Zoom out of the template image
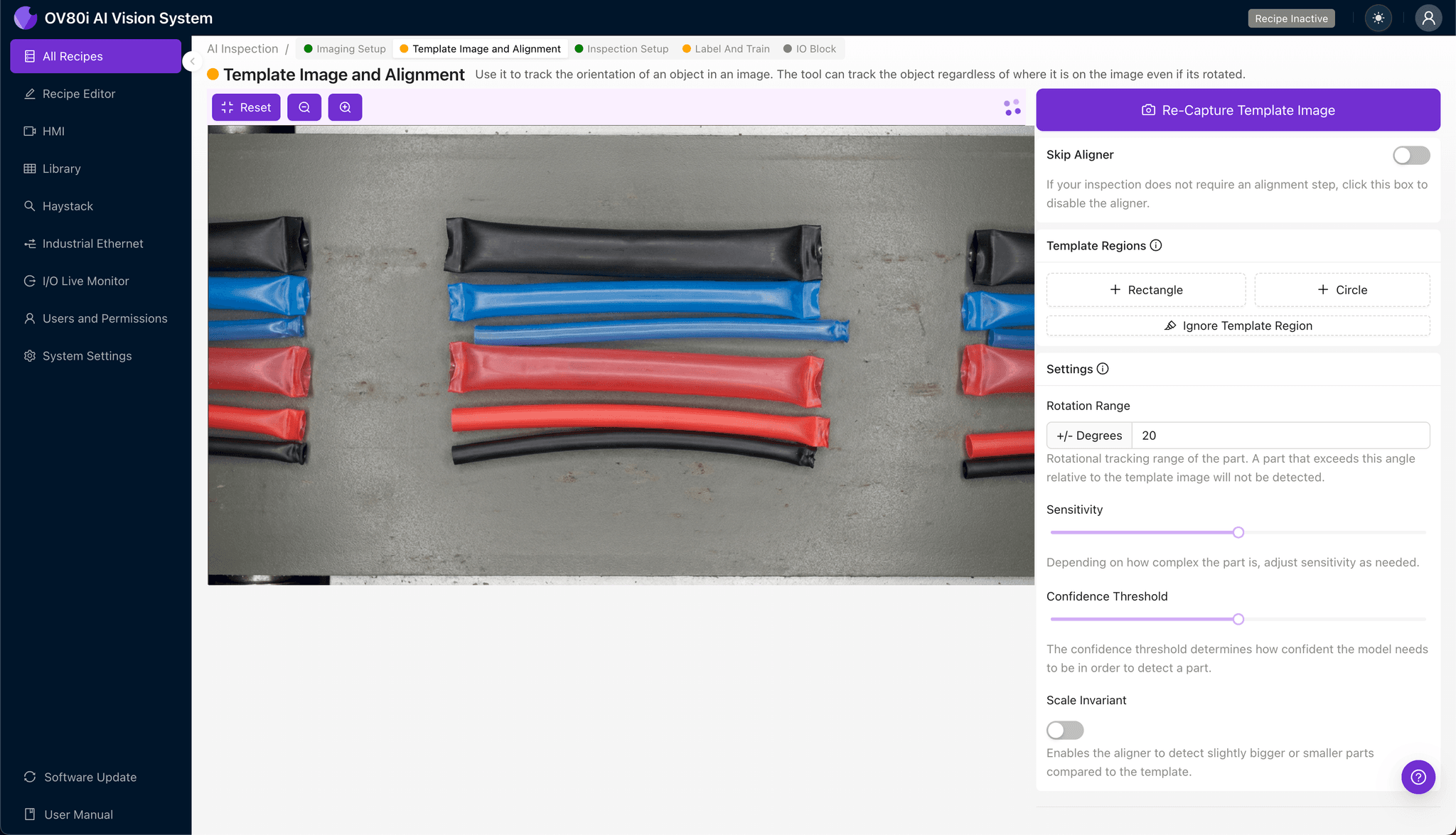Viewport: 1456px width, 835px height. [304, 107]
